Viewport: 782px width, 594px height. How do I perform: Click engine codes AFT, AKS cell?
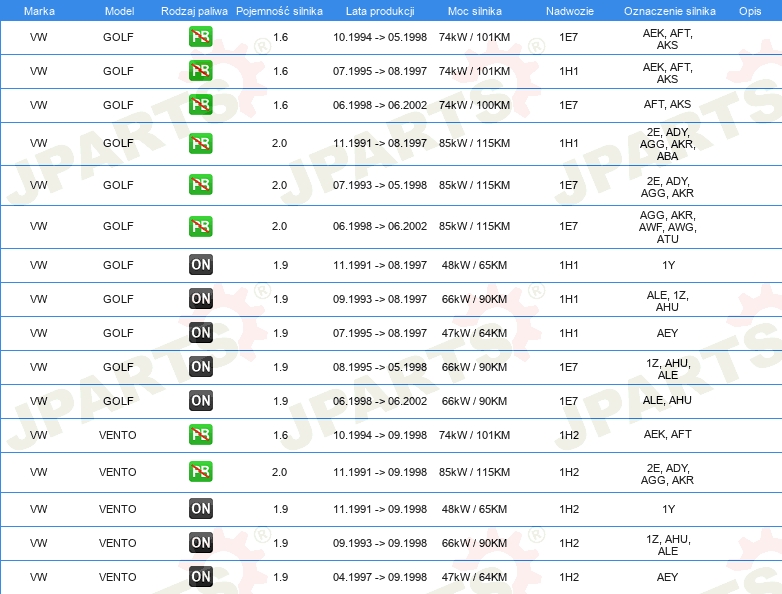pos(667,104)
